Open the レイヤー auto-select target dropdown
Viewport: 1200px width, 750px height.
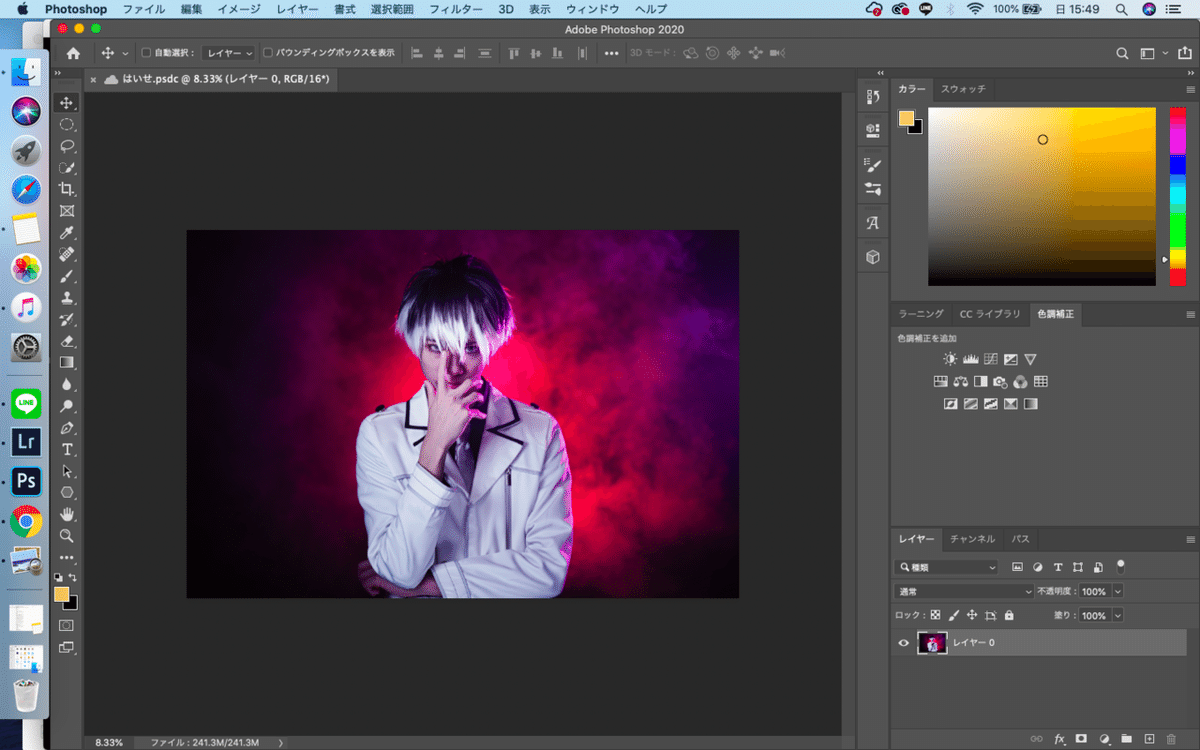(229, 53)
